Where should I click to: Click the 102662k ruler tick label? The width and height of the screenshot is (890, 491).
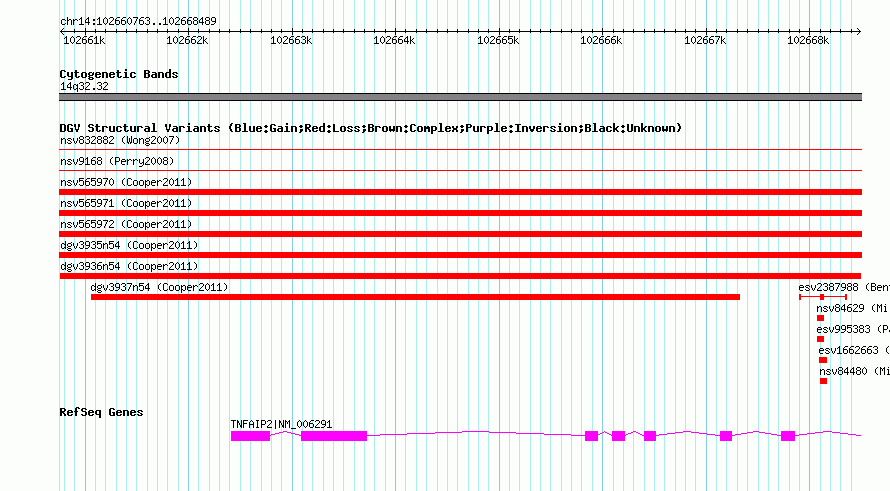187,40
